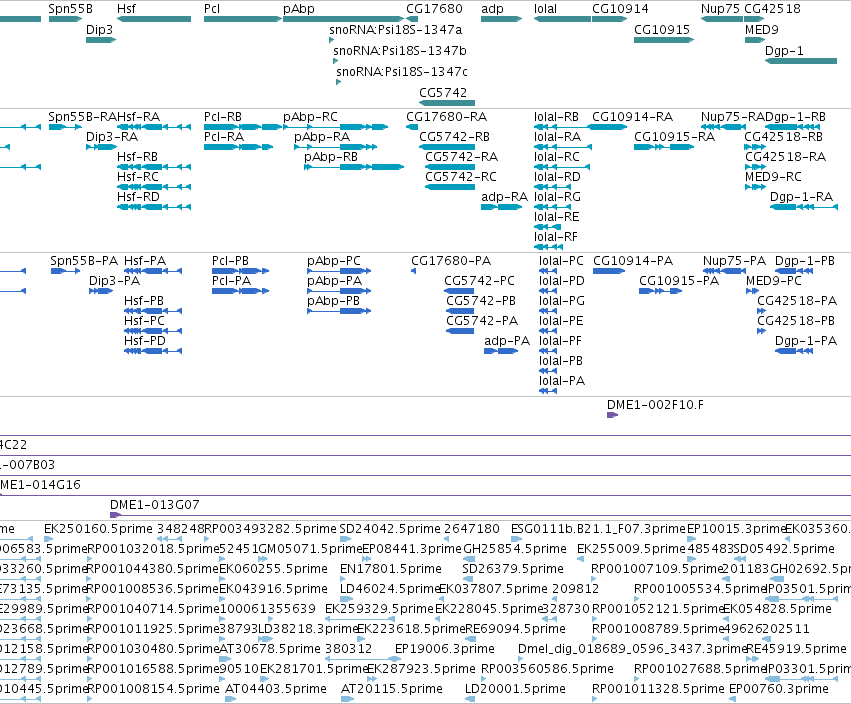Select the Hsf gene arrow glyph
This screenshot has width=851, height=704.
[x=154, y=19]
